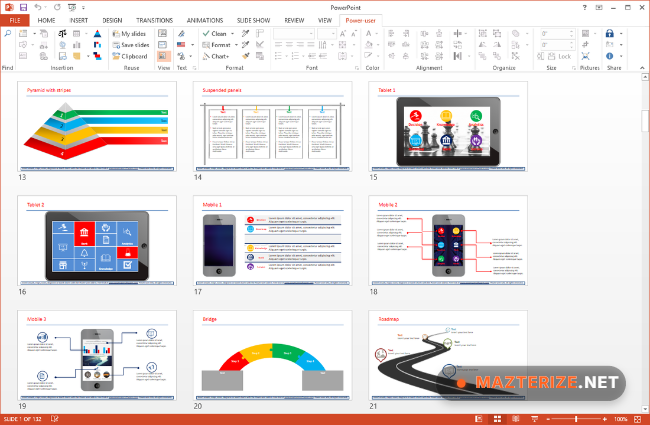Open the padlock Share dropdown arrow

[621, 34]
